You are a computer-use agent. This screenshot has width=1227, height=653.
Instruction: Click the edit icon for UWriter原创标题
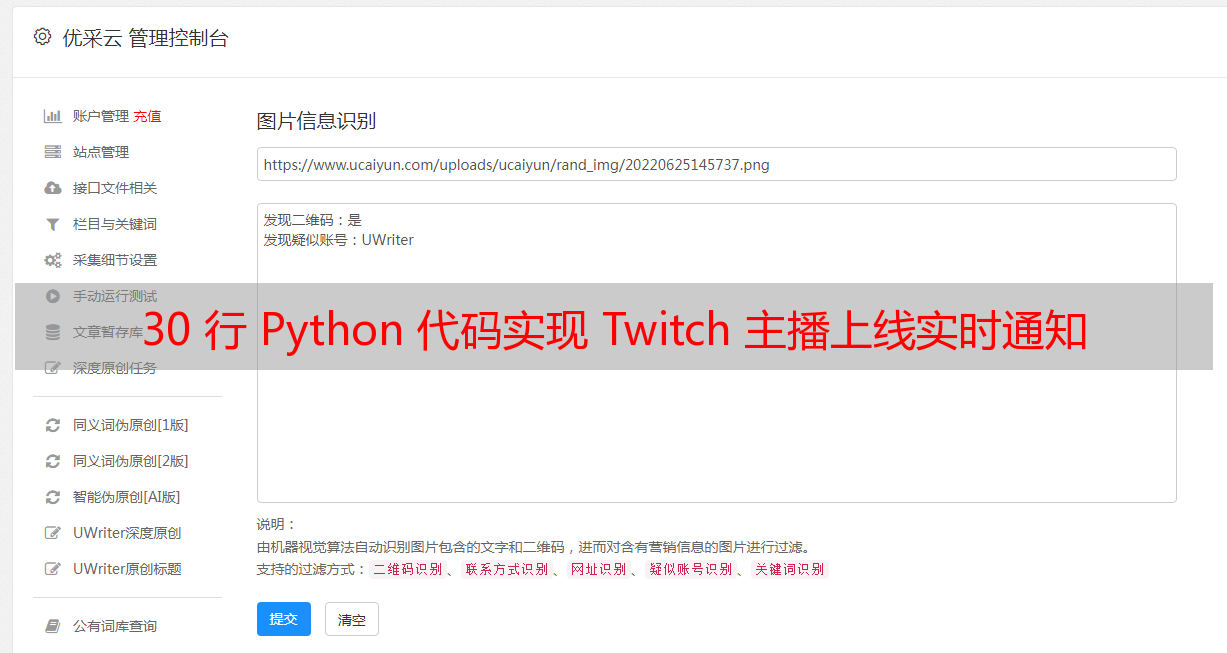53,569
